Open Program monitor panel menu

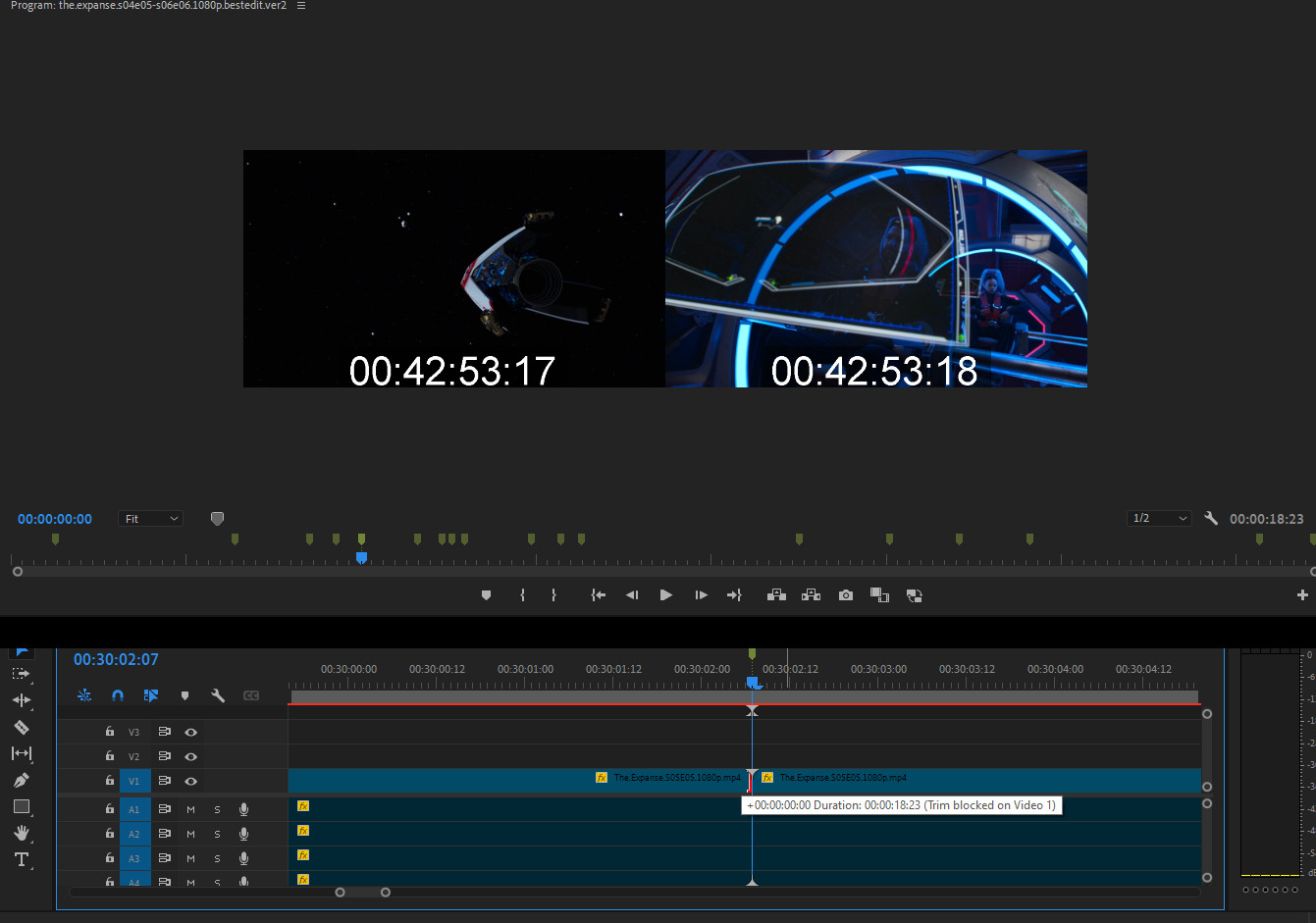(x=301, y=6)
